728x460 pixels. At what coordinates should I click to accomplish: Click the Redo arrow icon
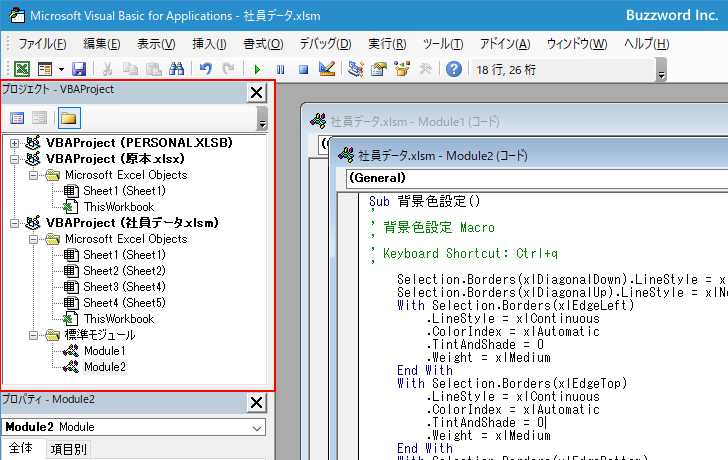[228, 69]
